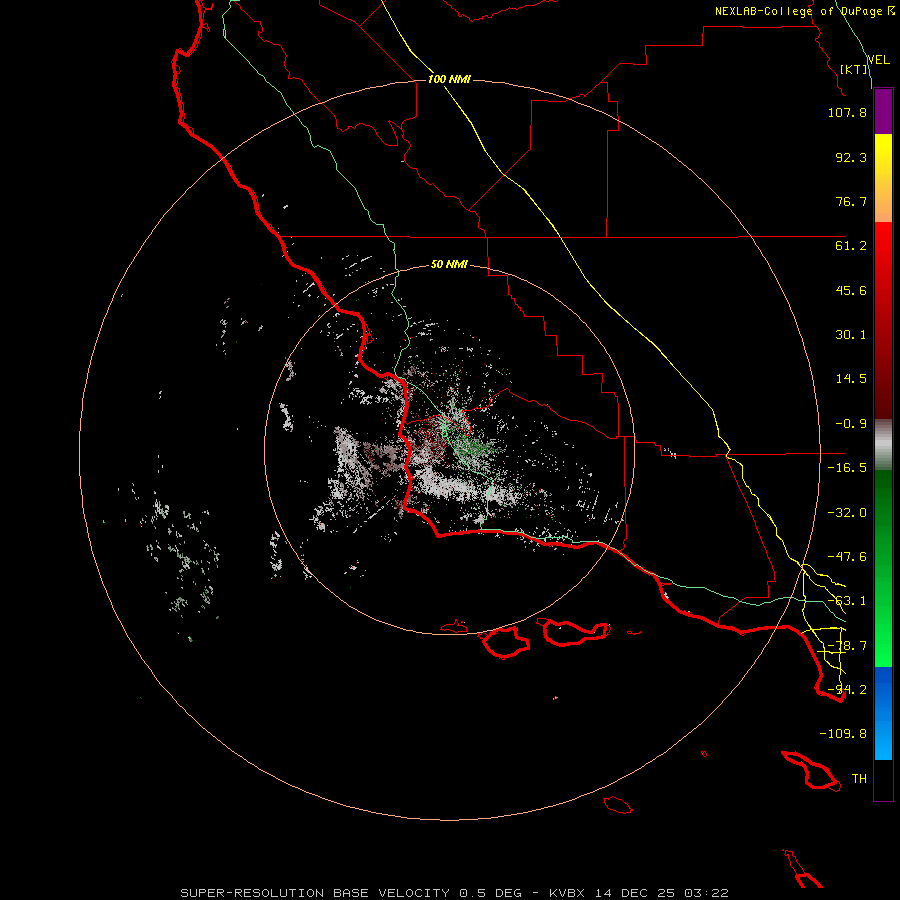Viewport: 900px width, 900px height.
Task: Click the 107.8 legend value
Action: 847,112
